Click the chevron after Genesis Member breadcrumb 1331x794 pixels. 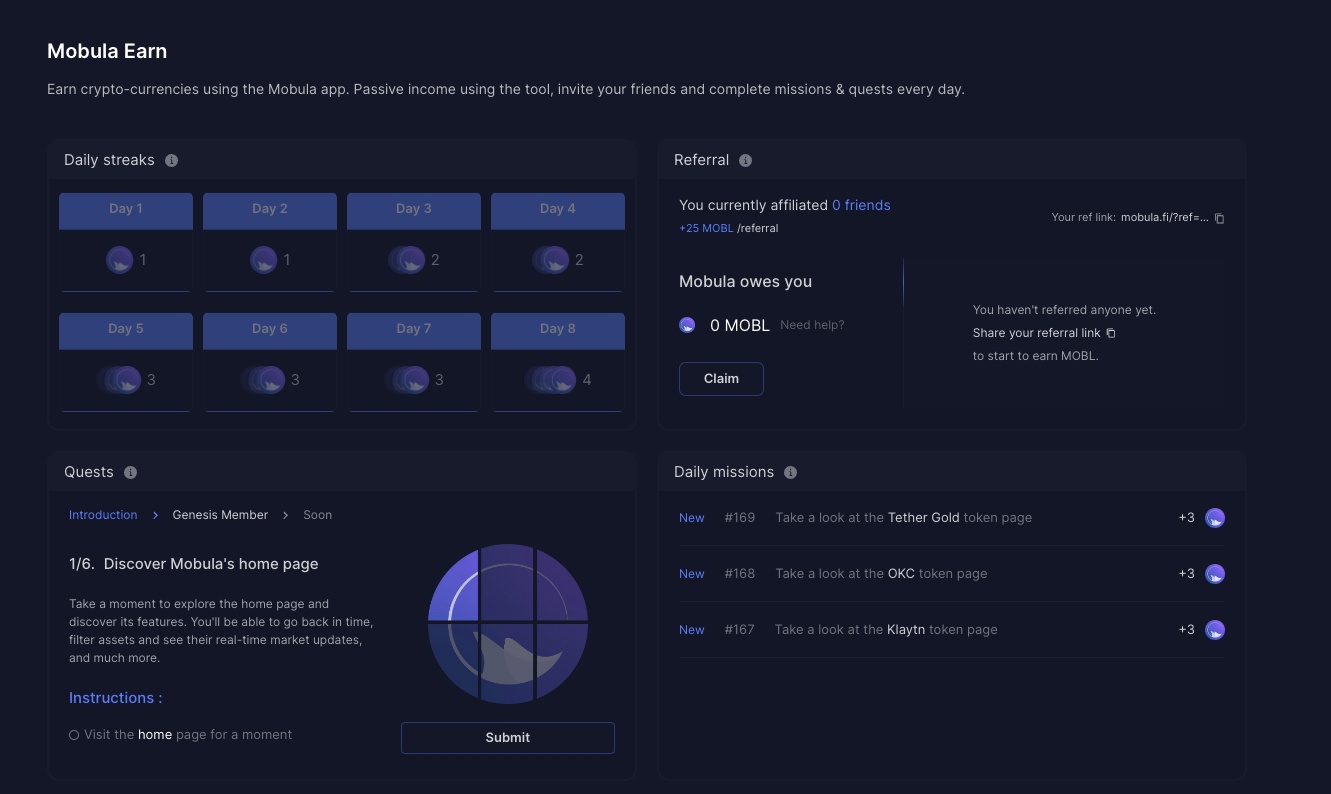[285, 515]
